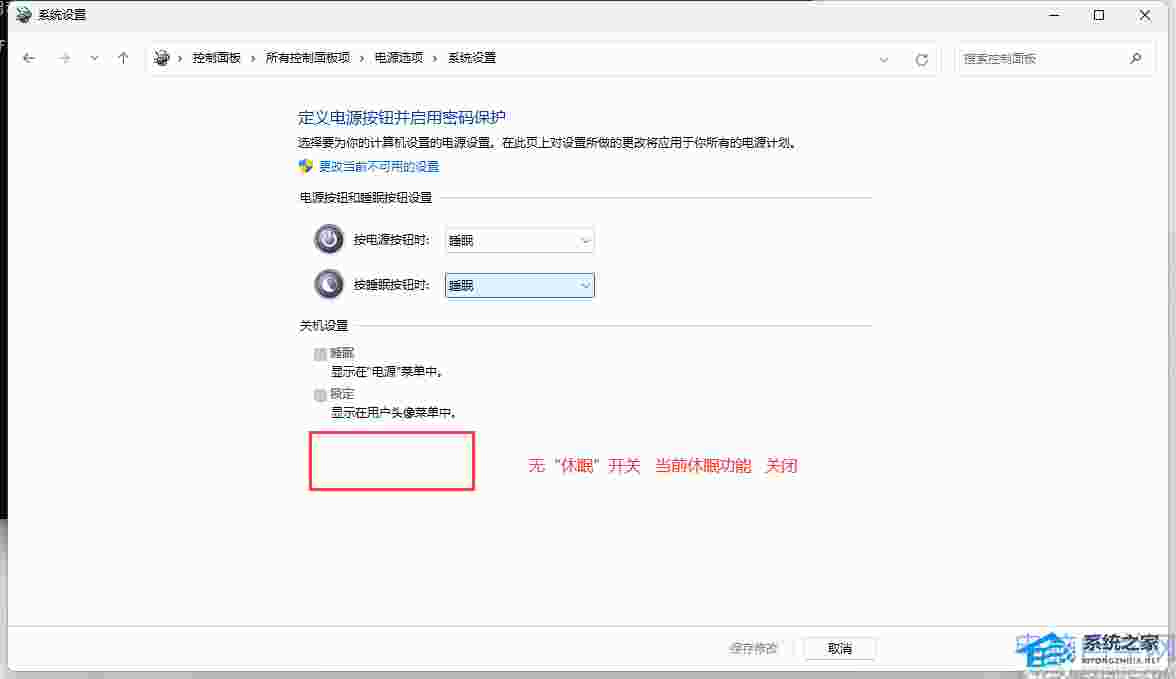The height and width of the screenshot is (679, 1176).
Task: Open the 更改当前不可用的设置 link
Action: click(379, 166)
